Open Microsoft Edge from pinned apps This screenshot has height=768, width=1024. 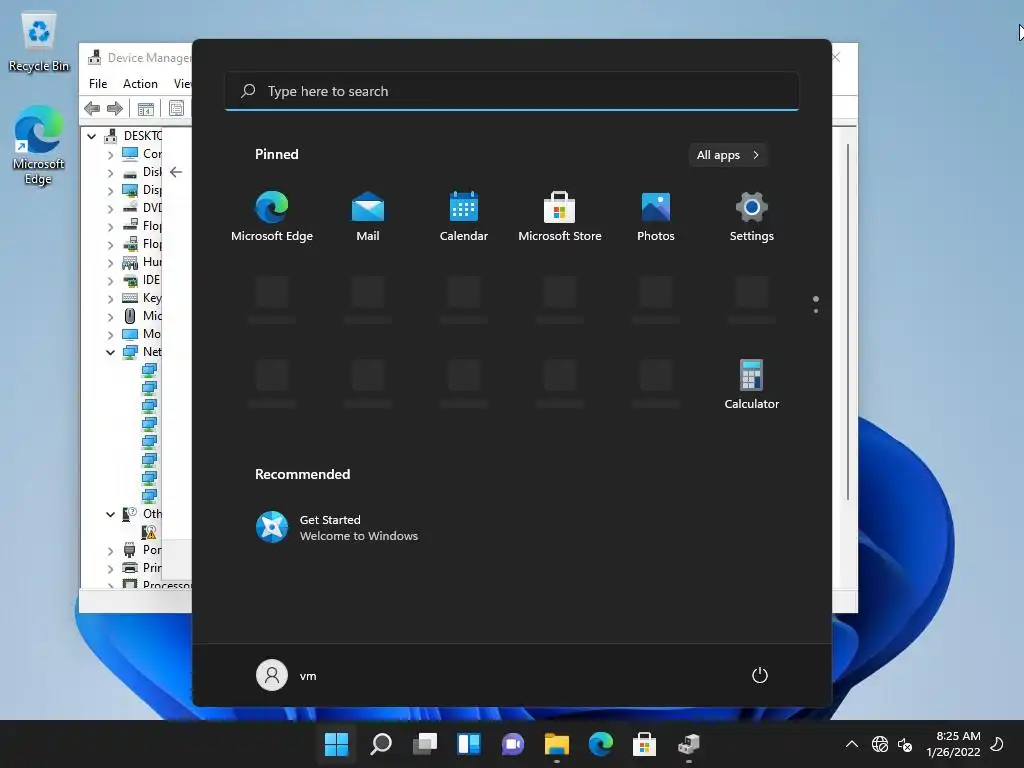pyautogui.click(x=272, y=216)
